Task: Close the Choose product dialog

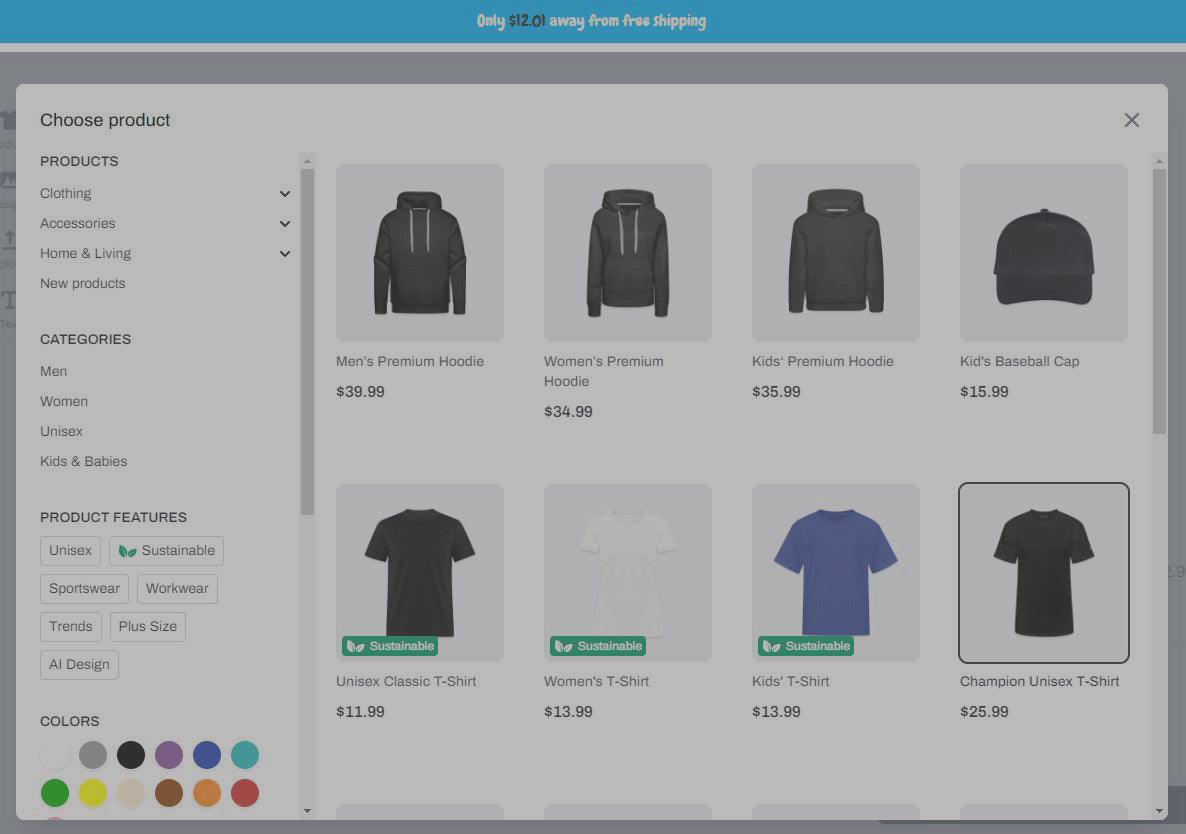Action: [x=1131, y=120]
